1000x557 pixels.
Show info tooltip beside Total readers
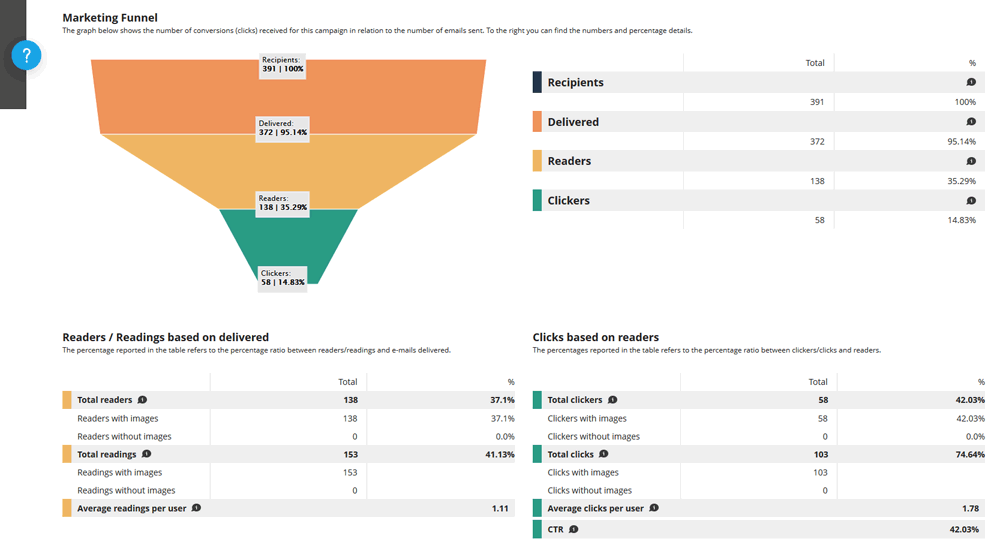tap(142, 400)
